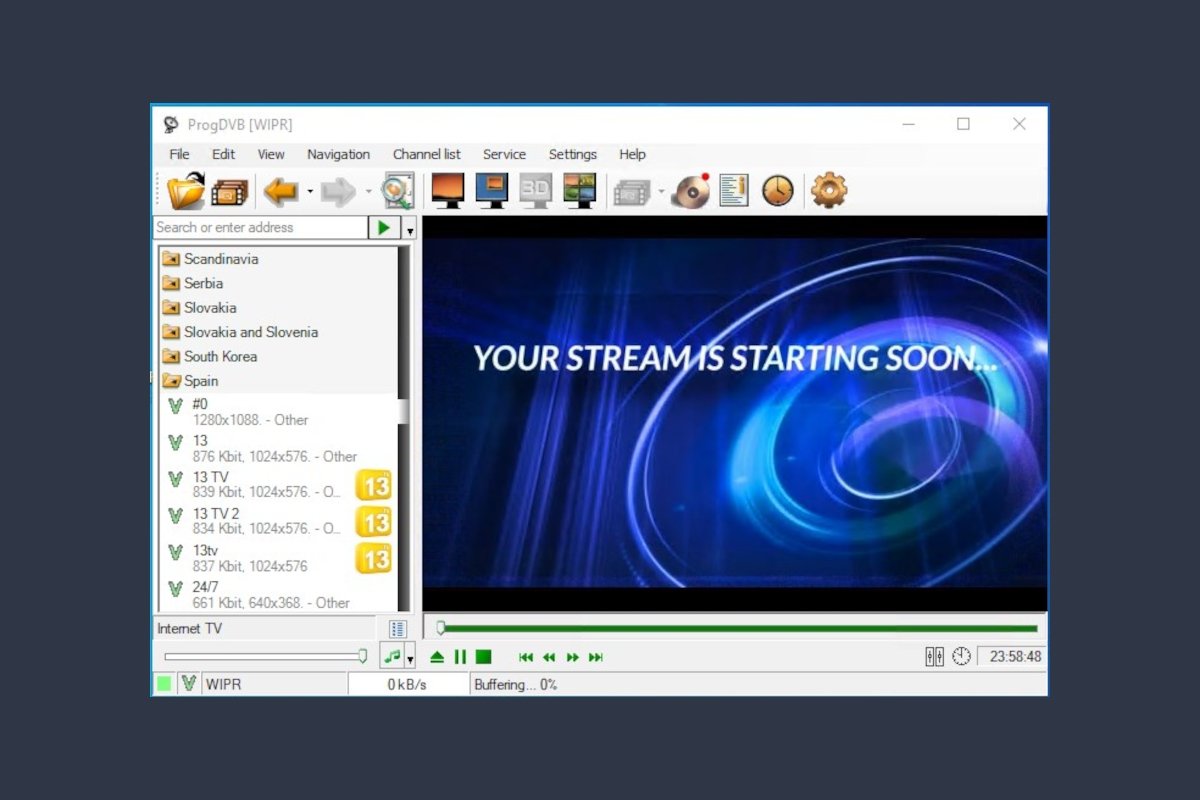Screen dimensions: 1200x800
Task: Open the View menu
Action: (x=271, y=154)
